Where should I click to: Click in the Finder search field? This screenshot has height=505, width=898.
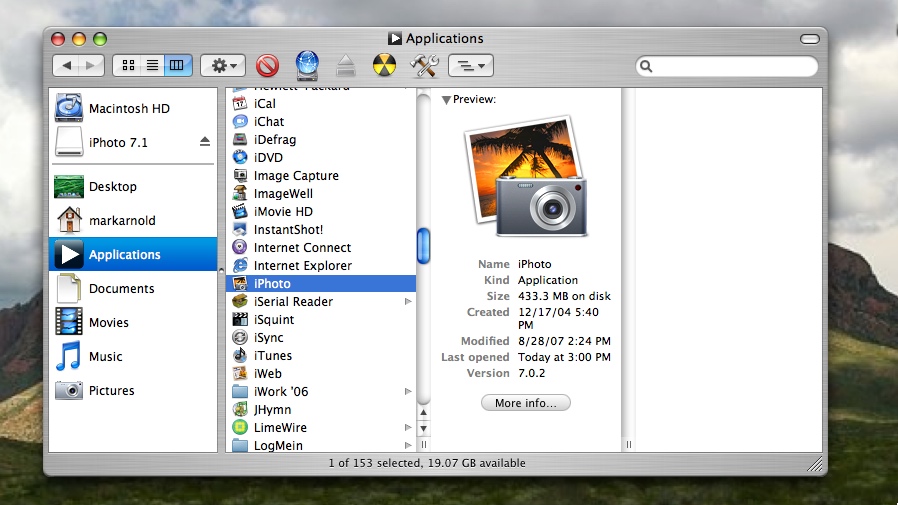tap(727, 66)
